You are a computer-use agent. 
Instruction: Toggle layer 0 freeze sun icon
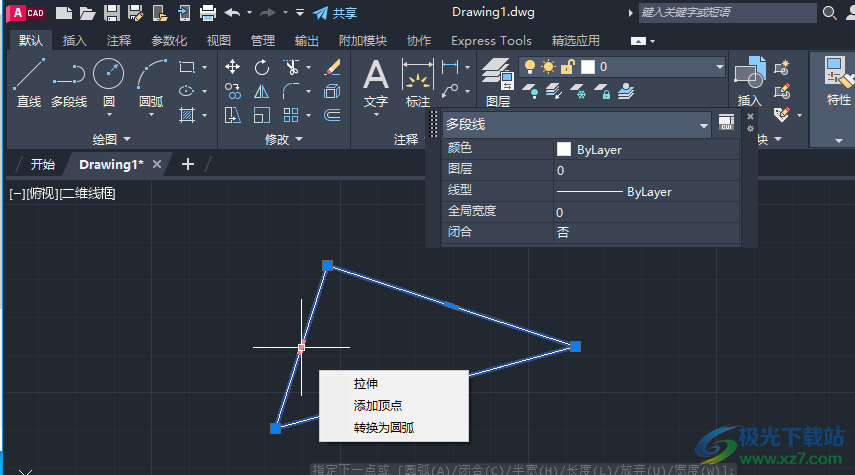pyautogui.click(x=548, y=67)
